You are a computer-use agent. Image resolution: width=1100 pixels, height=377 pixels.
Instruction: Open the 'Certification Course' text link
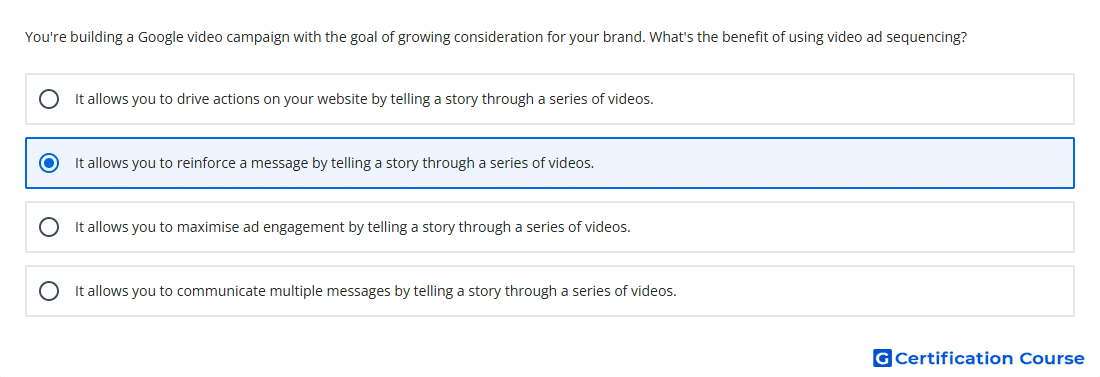pos(989,358)
